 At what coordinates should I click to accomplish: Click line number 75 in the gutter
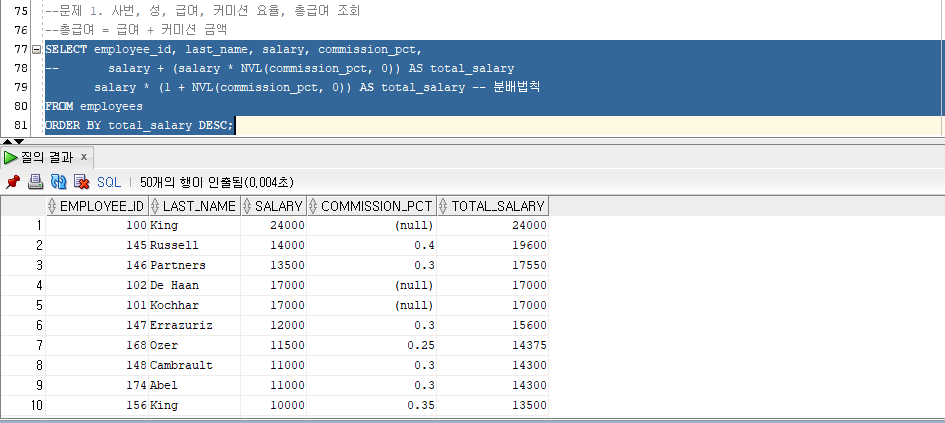[x=20, y=11]
